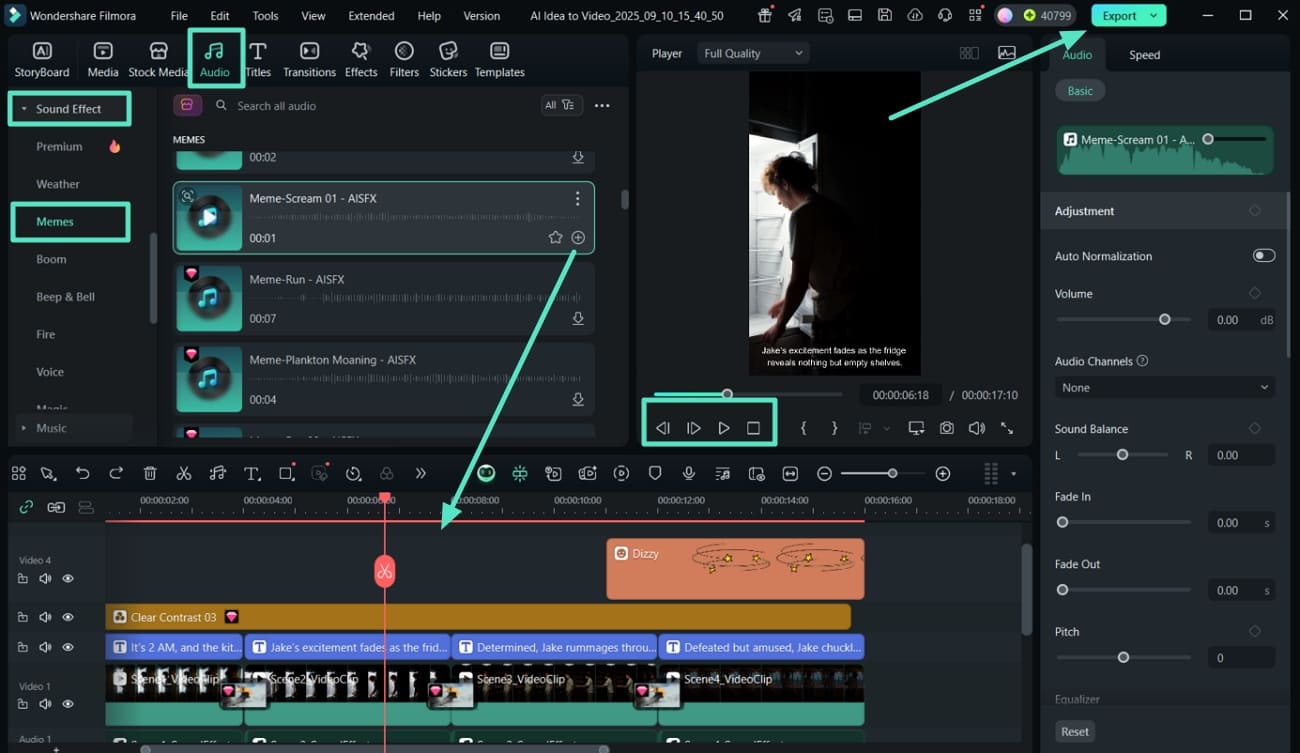Switch to the Speed tab in properties panel

(x=1144, y=55)
